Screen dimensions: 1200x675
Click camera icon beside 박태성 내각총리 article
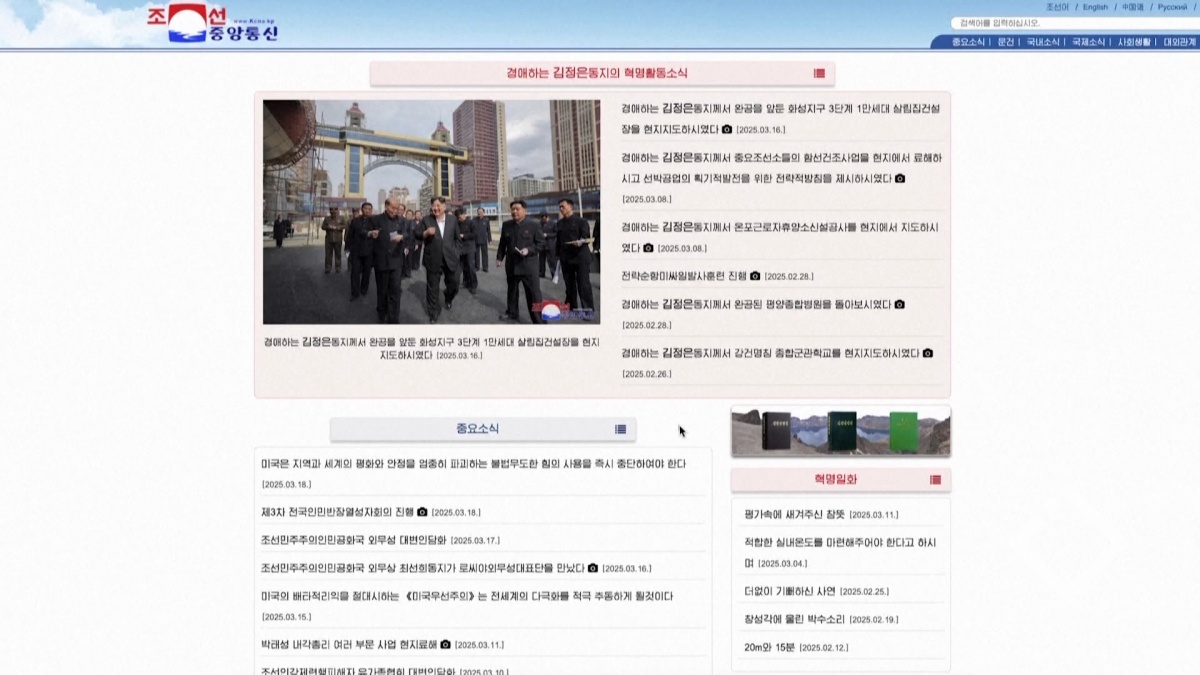[445, 645]
